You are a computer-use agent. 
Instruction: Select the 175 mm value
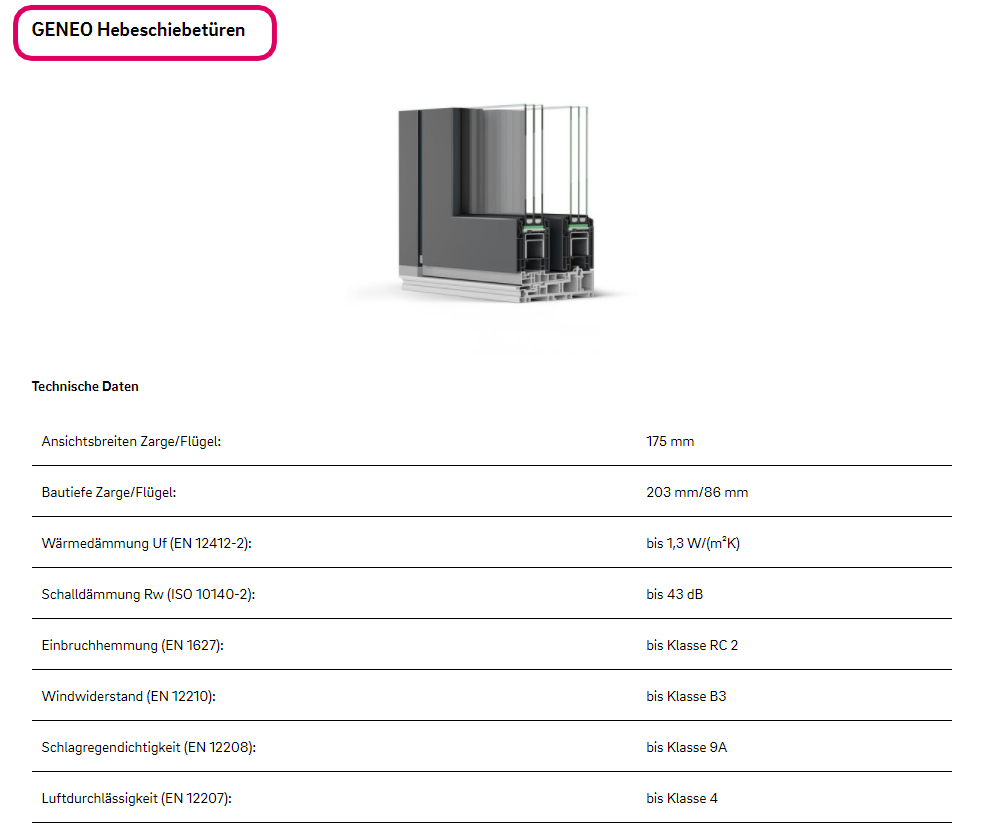[670, 441]
